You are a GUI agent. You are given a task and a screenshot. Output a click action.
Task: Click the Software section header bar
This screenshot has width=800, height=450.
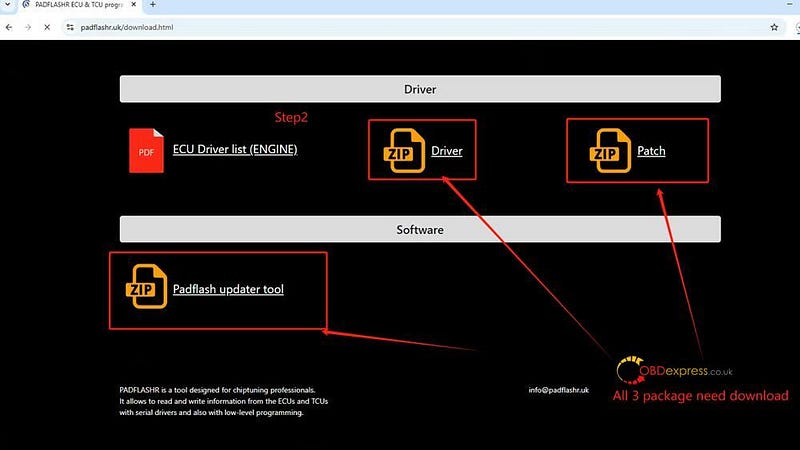[420, 229]
